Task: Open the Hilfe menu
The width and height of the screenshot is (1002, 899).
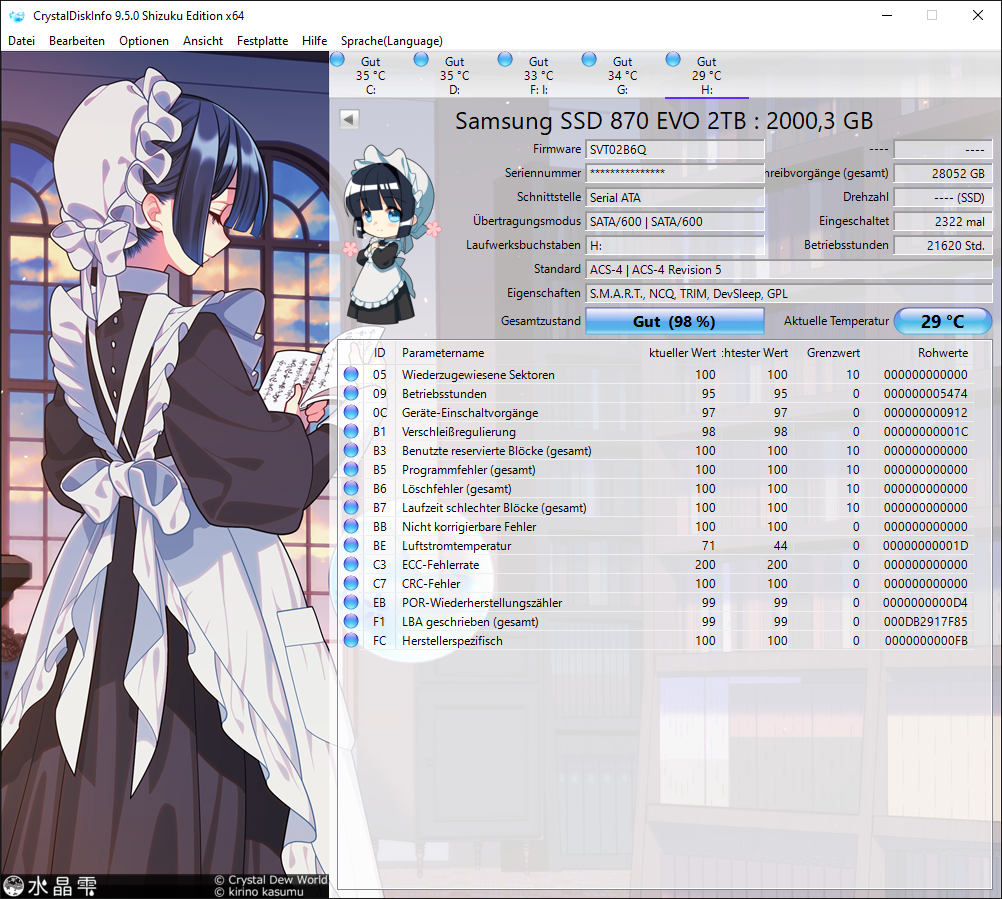Action: click(x=314, y=41)
